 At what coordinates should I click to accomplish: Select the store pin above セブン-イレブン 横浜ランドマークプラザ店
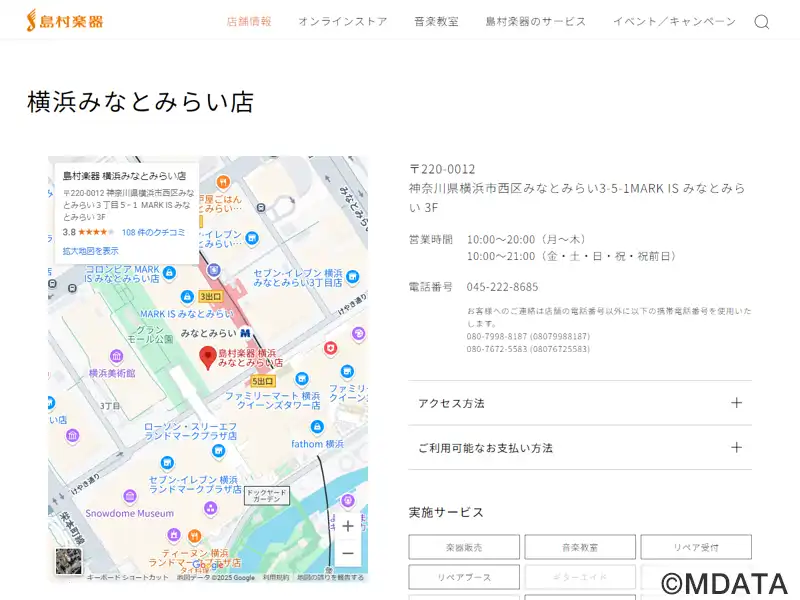coord(167,463)
